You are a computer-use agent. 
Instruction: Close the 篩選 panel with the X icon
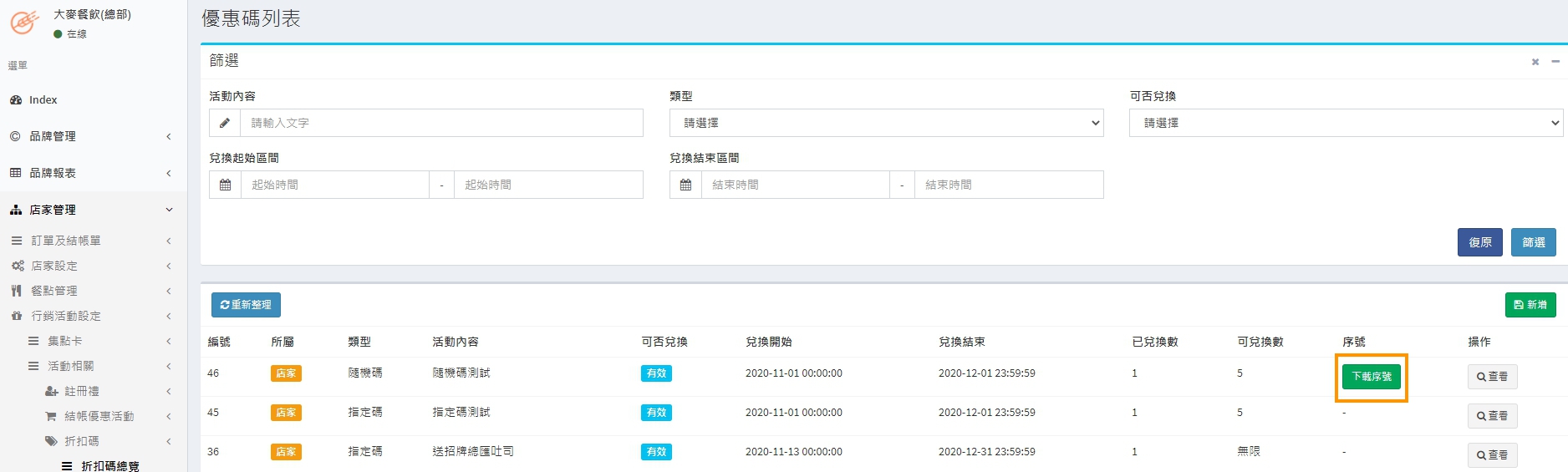pyautogui.click(x=1535, y=62)
